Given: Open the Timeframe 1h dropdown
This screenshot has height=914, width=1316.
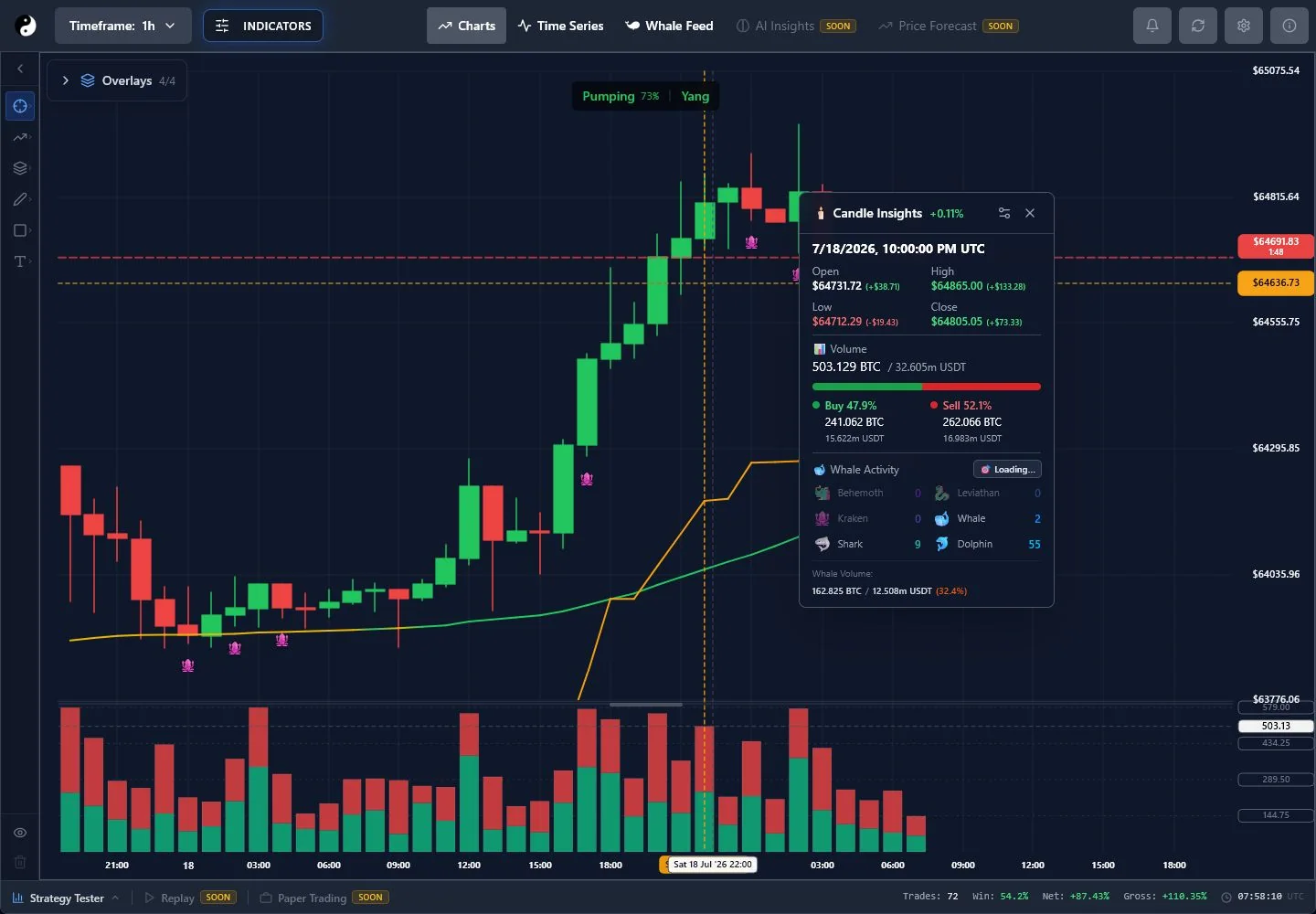Looking at the screenshot, I should point(122,26).
